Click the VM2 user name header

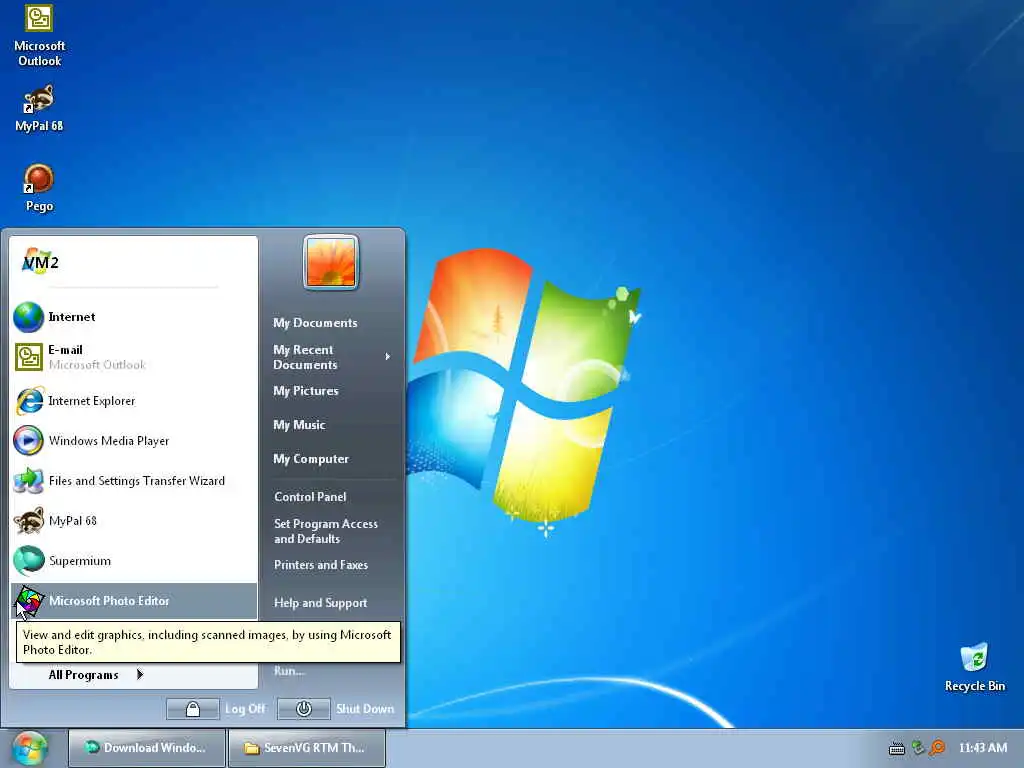(x=40, y=262)
